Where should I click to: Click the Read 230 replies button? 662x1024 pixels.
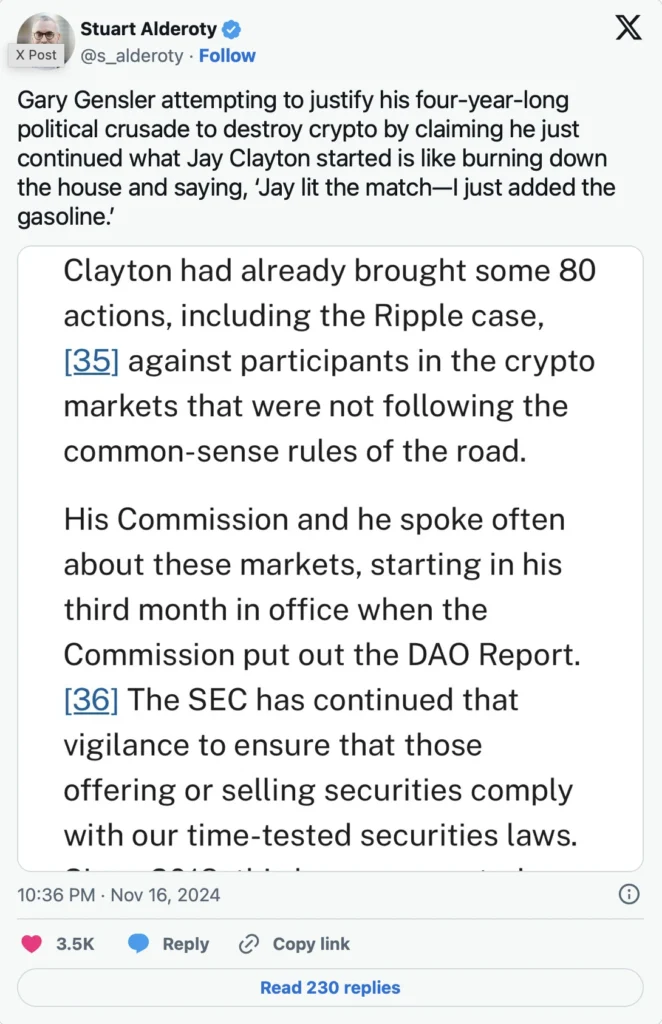[330, 987]
